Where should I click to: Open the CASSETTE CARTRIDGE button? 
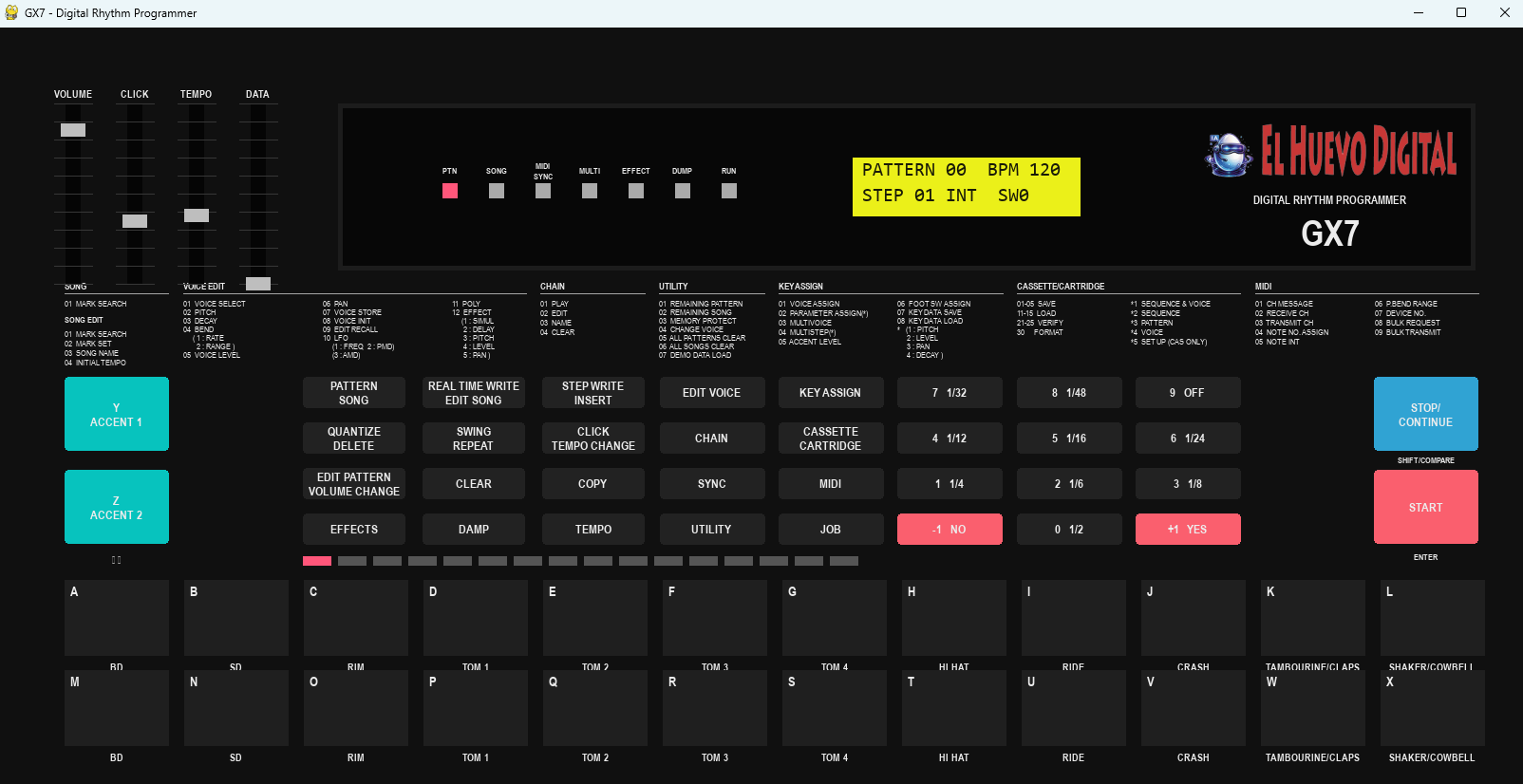click(831, 439)
